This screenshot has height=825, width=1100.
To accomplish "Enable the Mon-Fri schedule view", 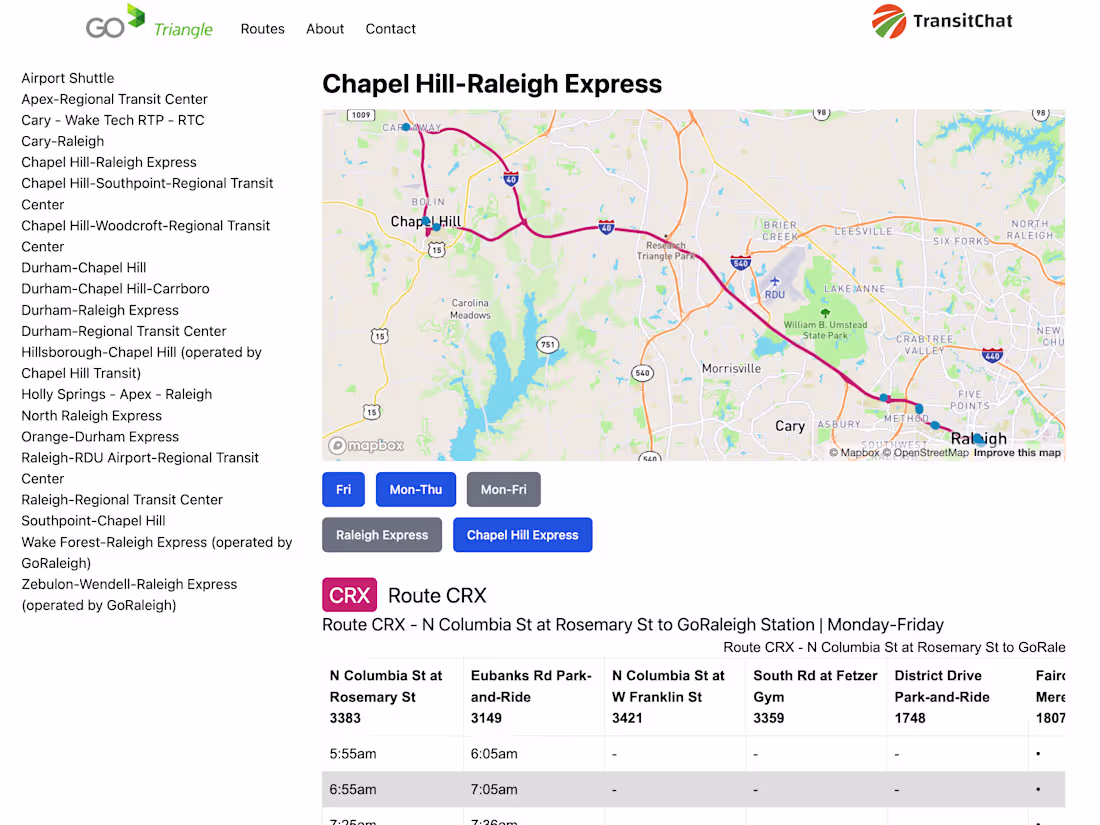I will click(x=503, y=489).
